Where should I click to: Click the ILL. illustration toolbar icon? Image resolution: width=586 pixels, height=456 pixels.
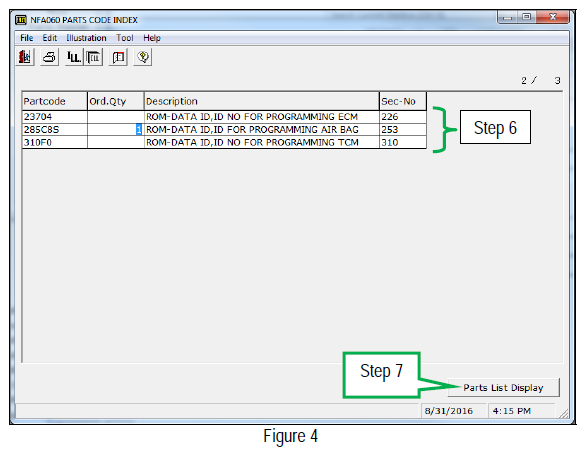point(74,57)
